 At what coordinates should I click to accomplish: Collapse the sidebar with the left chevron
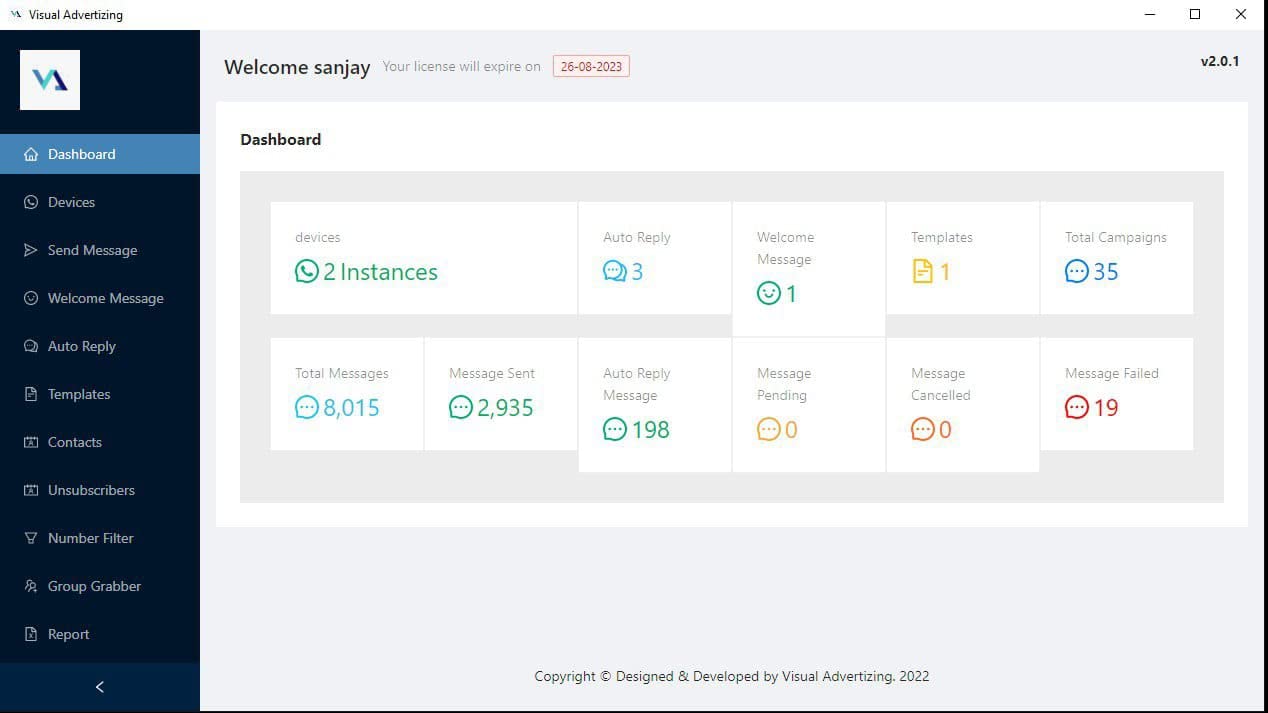point(99,687)
